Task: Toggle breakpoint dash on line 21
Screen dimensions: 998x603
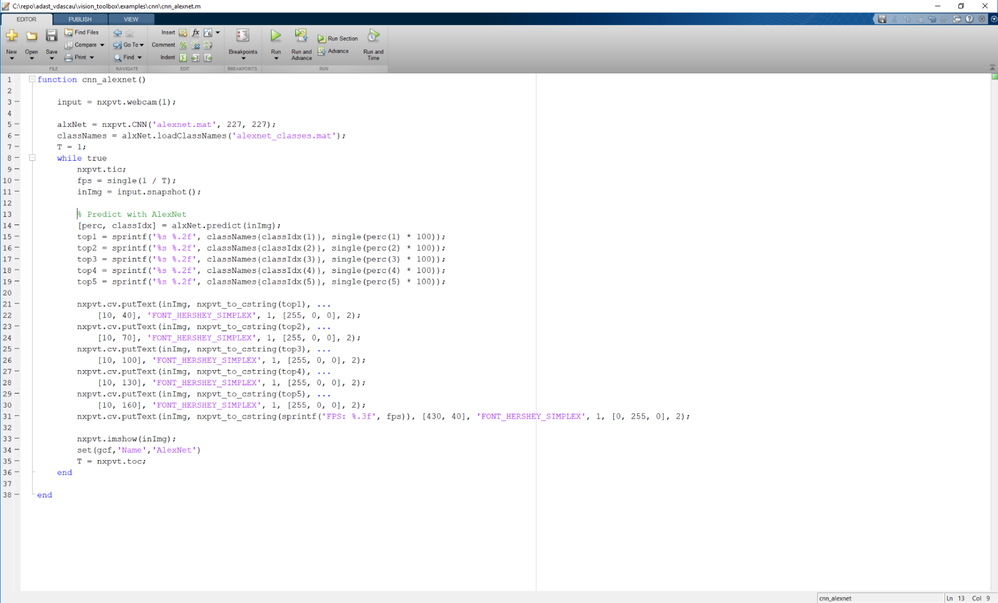Action: coord(17,304)
